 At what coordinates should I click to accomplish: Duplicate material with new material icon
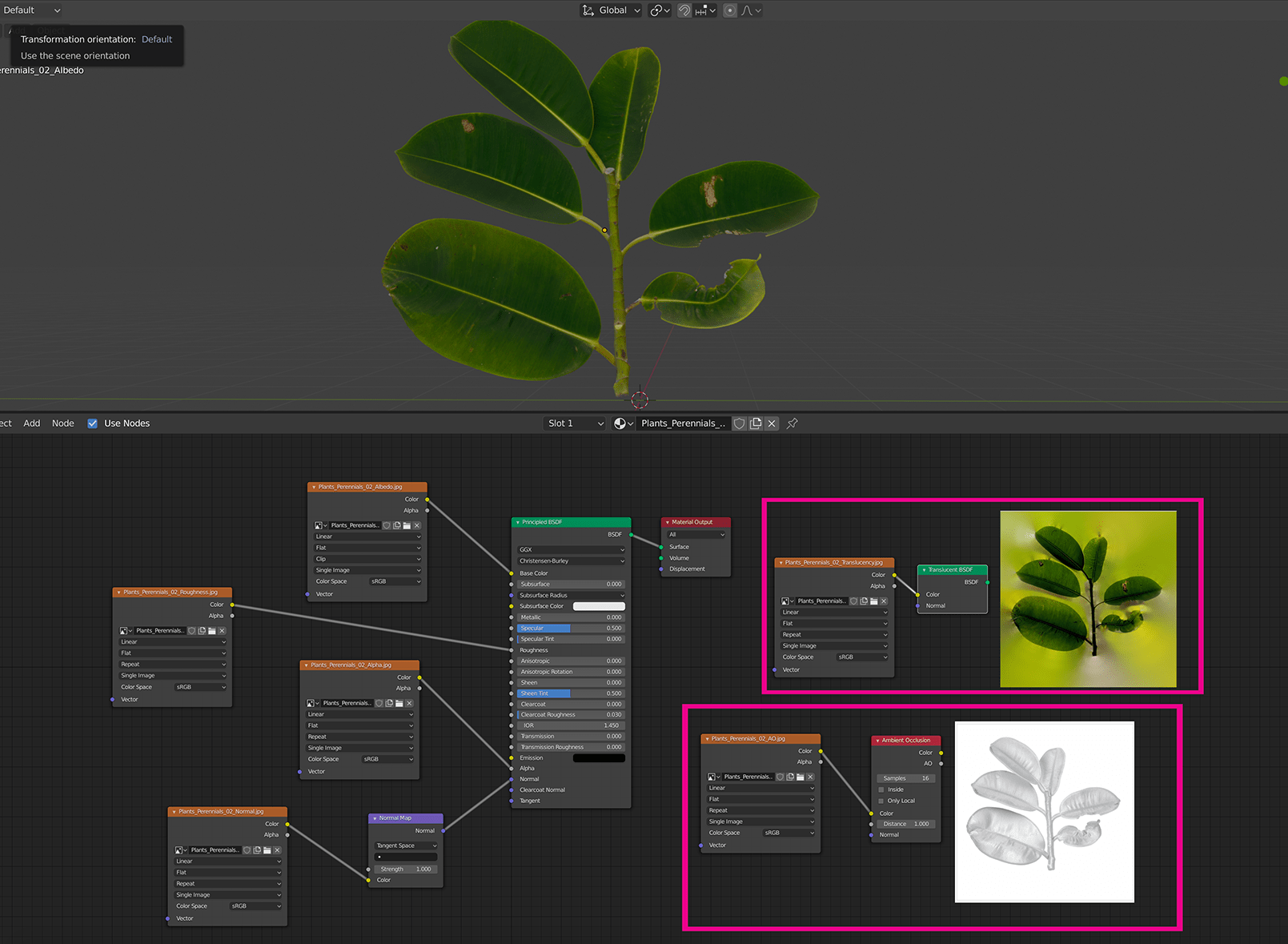pos(756,424)
